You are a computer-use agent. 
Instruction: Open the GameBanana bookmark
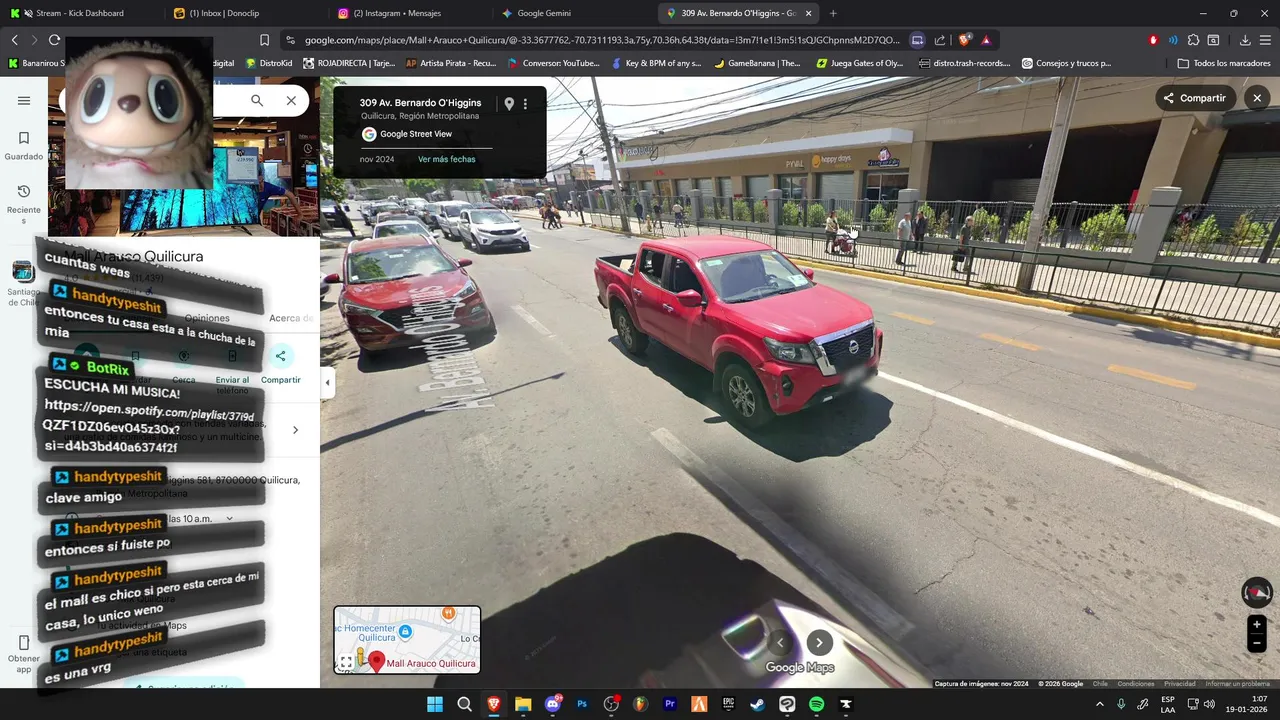point(756,63)
